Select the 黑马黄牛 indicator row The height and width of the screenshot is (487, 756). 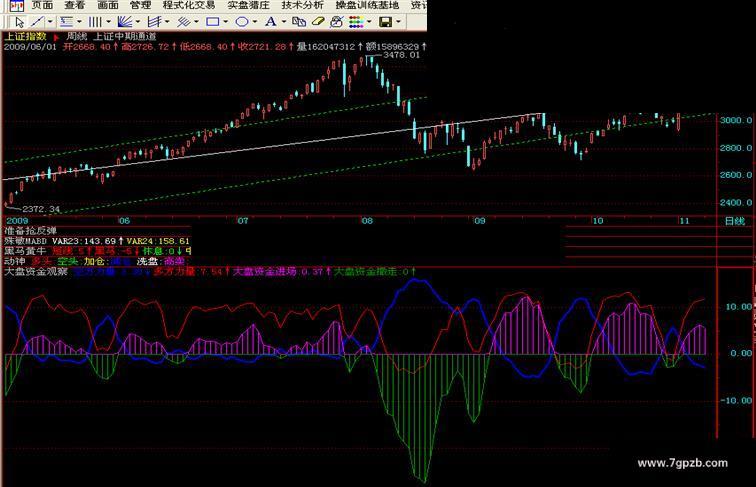click(x=97, y=251)
